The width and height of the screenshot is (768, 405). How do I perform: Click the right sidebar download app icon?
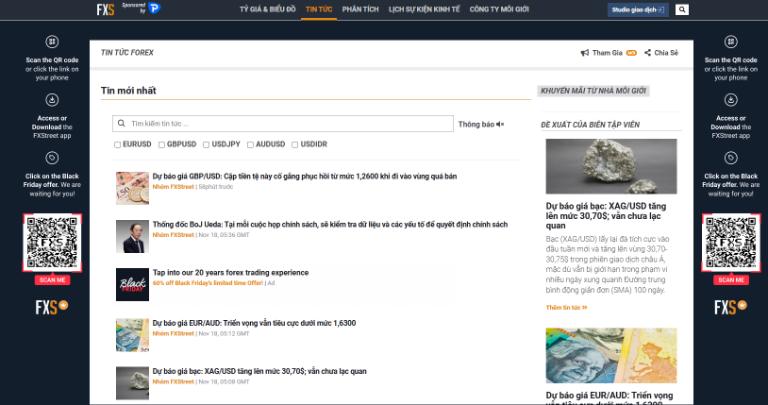(724, 99)
